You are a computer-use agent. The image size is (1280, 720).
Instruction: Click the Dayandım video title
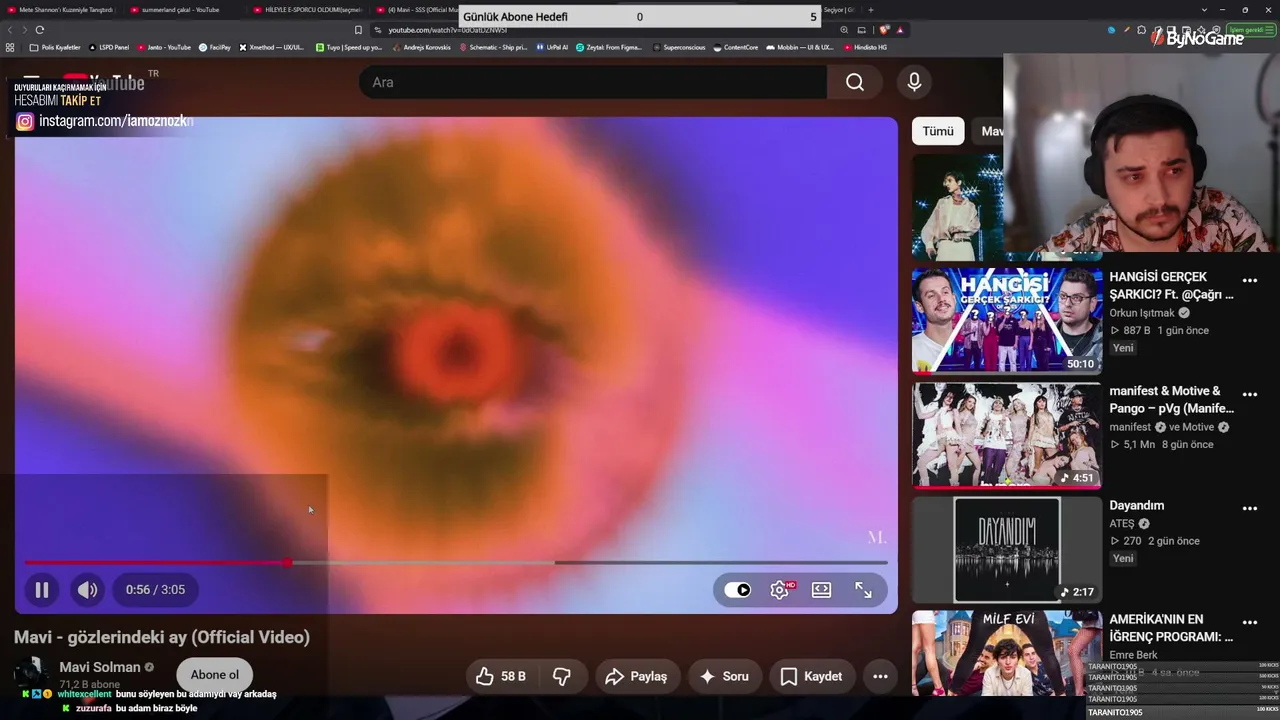1137,506
